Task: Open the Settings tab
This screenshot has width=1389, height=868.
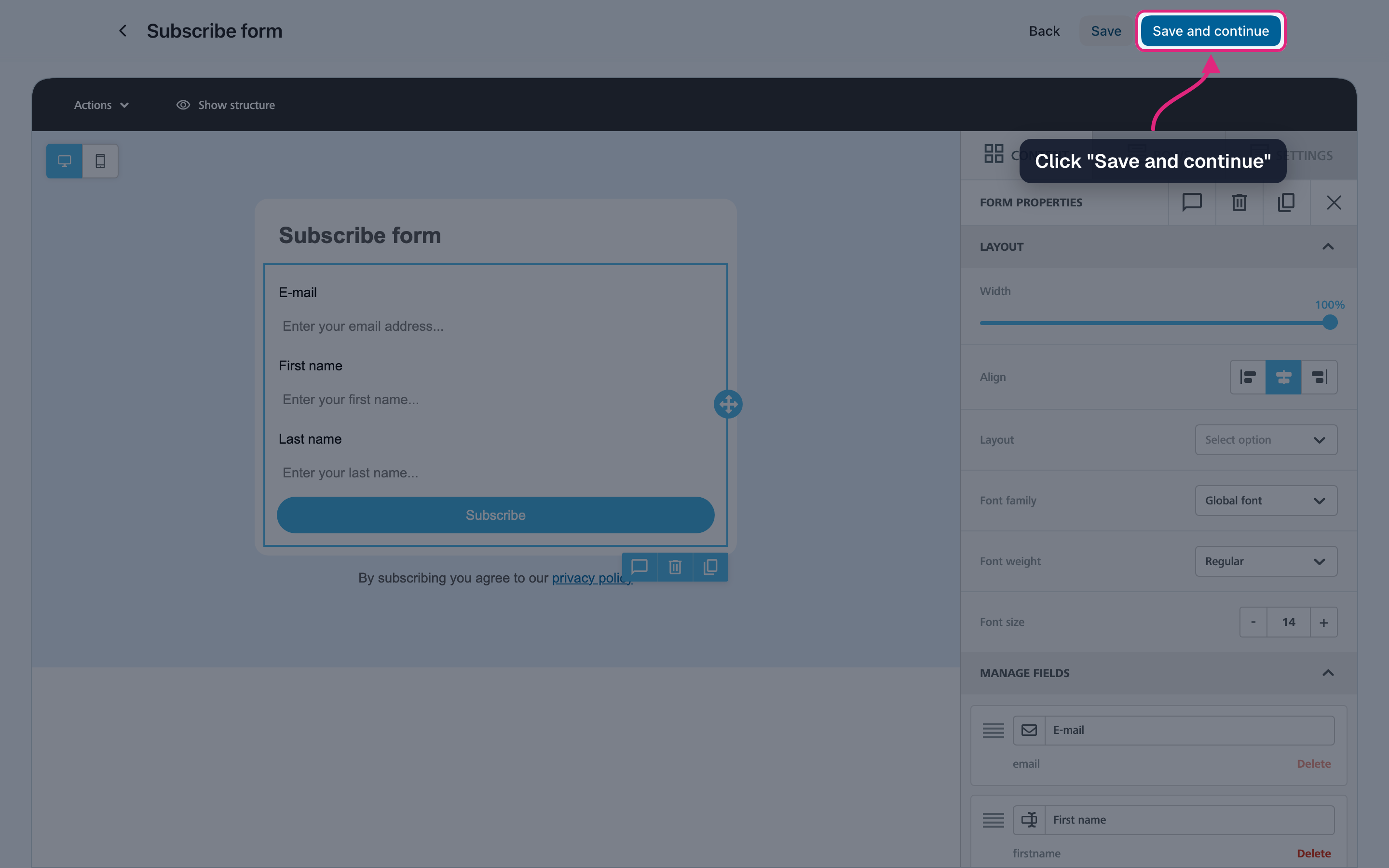Action: 1292,156
